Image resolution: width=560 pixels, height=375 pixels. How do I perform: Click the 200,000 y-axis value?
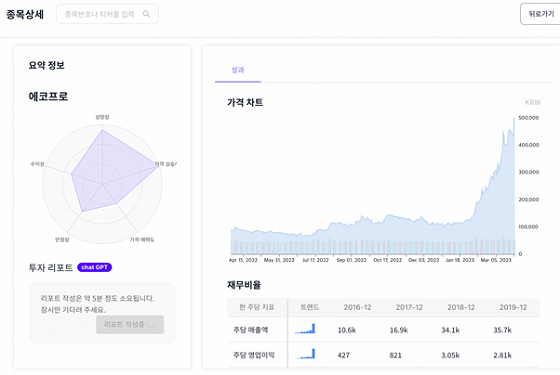click(x=529, y=199)
